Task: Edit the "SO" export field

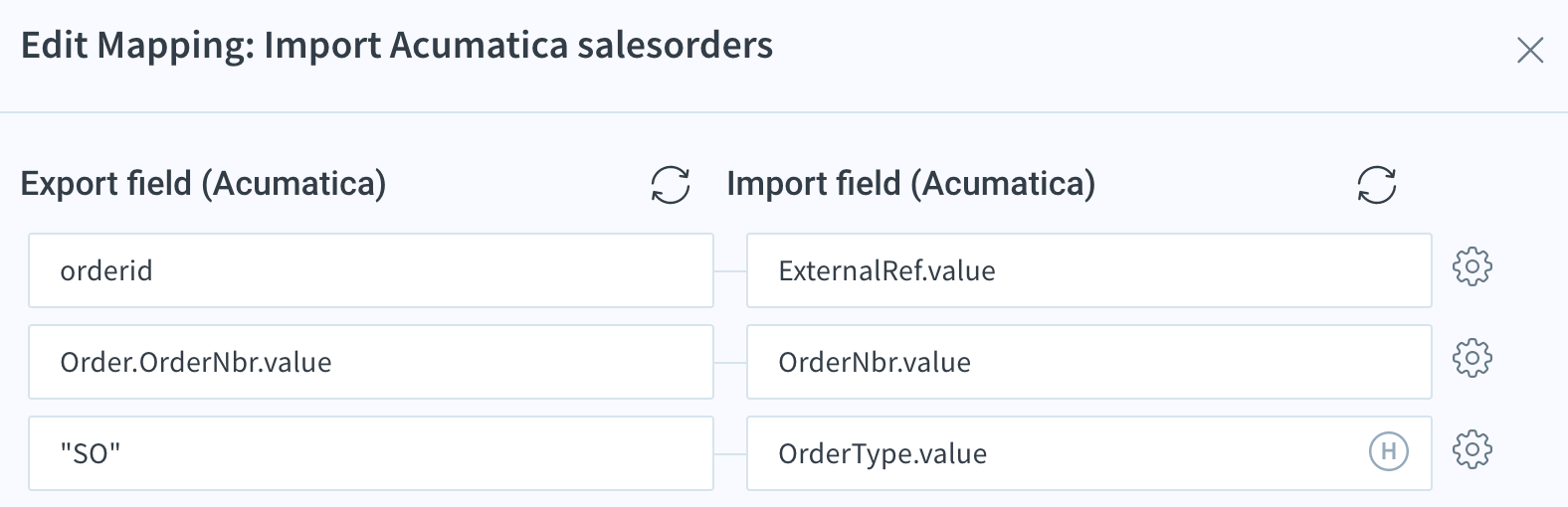Action: pos(371,453)
